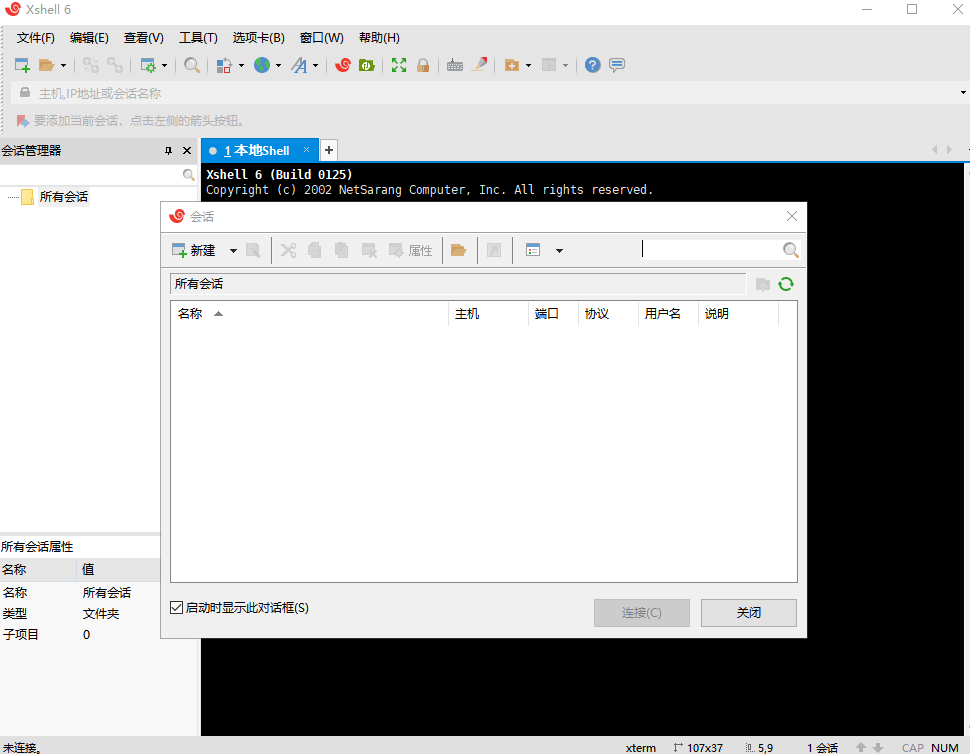Image resolution: width=970 pixels, height=754 pixels.
Task: Open the view mode dropdown in session dialog
Action: [x=559, y=250]
